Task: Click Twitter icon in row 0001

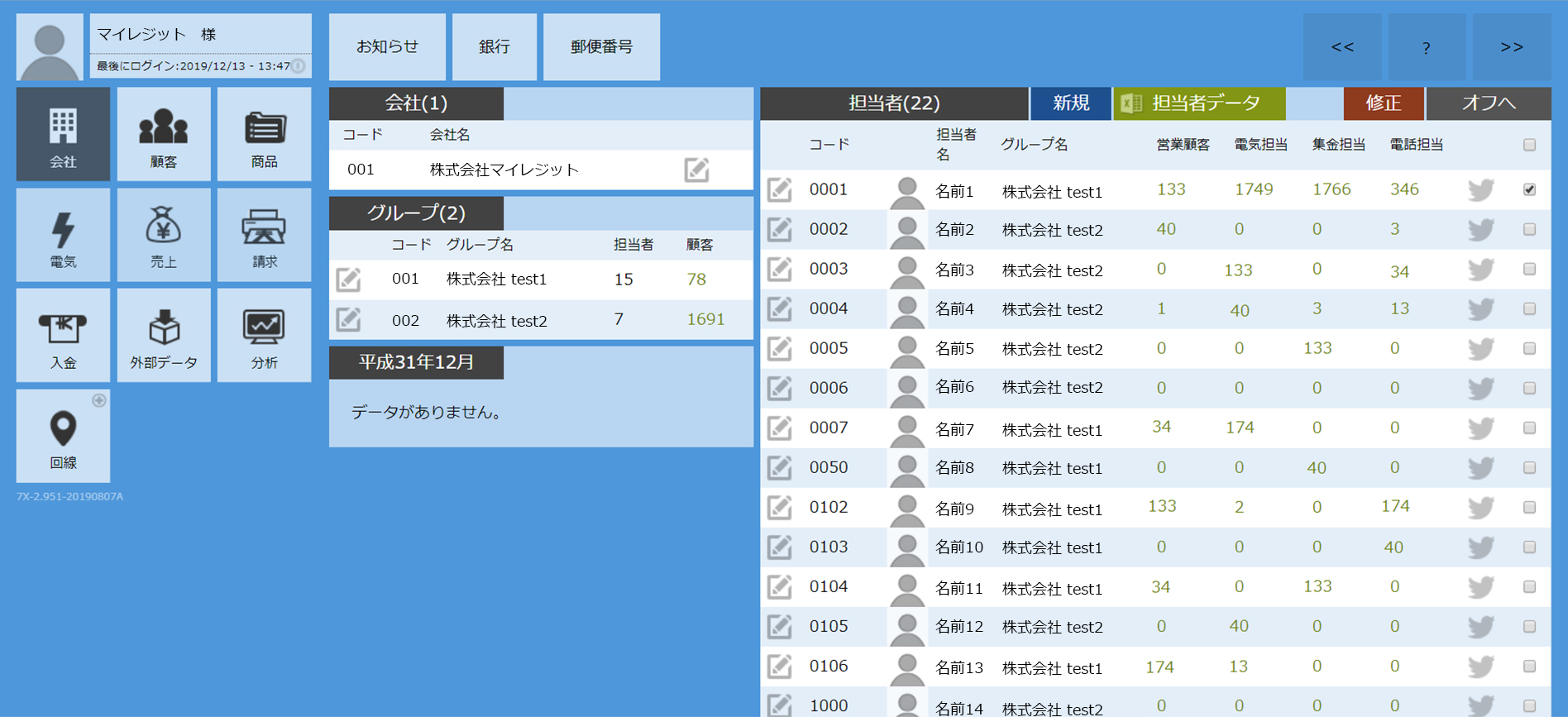Action: (x=1480, y=190)
